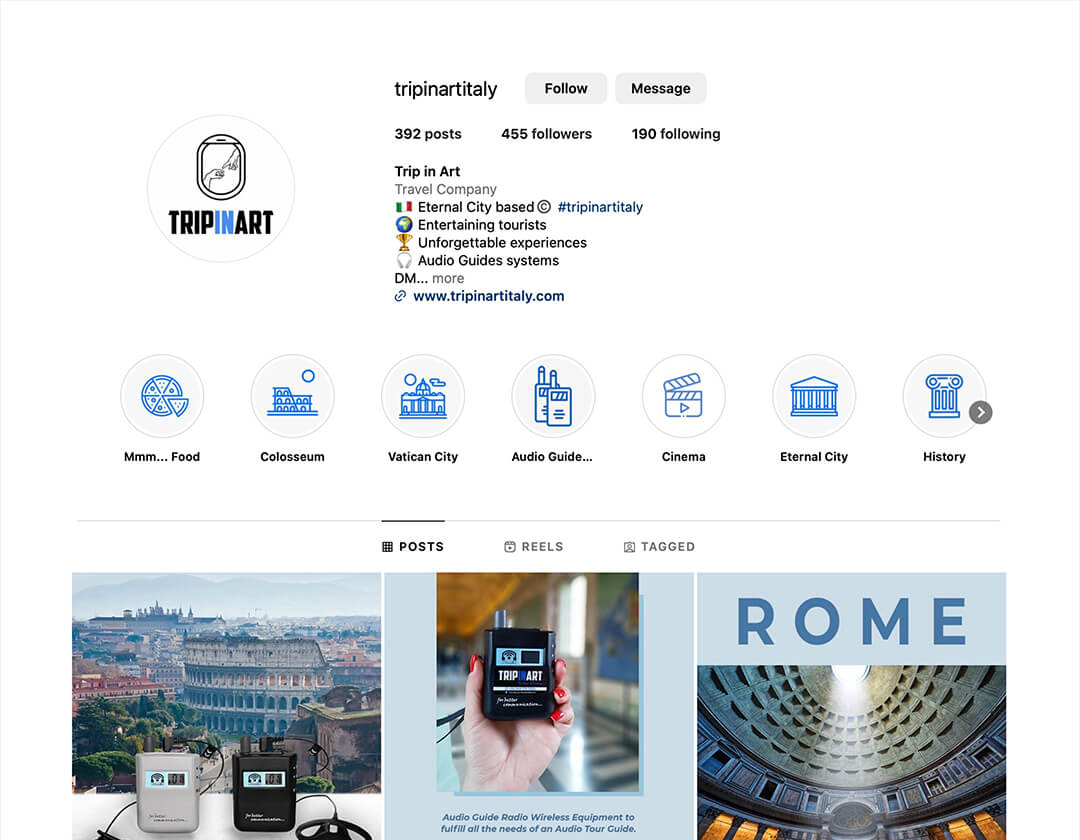Screen dimensions: 1080x840
Task: Click the Vatican City highlight label
Action: 423,456
